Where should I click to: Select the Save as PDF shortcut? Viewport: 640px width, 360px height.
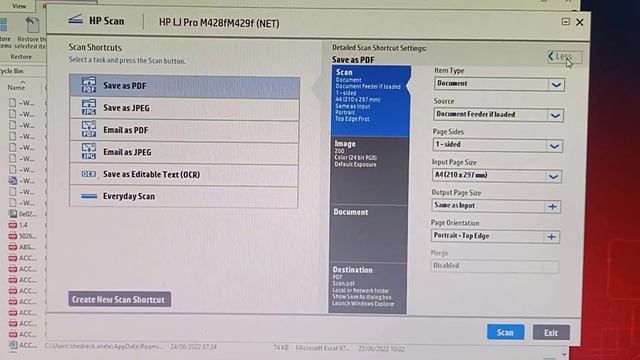[184, 86]
